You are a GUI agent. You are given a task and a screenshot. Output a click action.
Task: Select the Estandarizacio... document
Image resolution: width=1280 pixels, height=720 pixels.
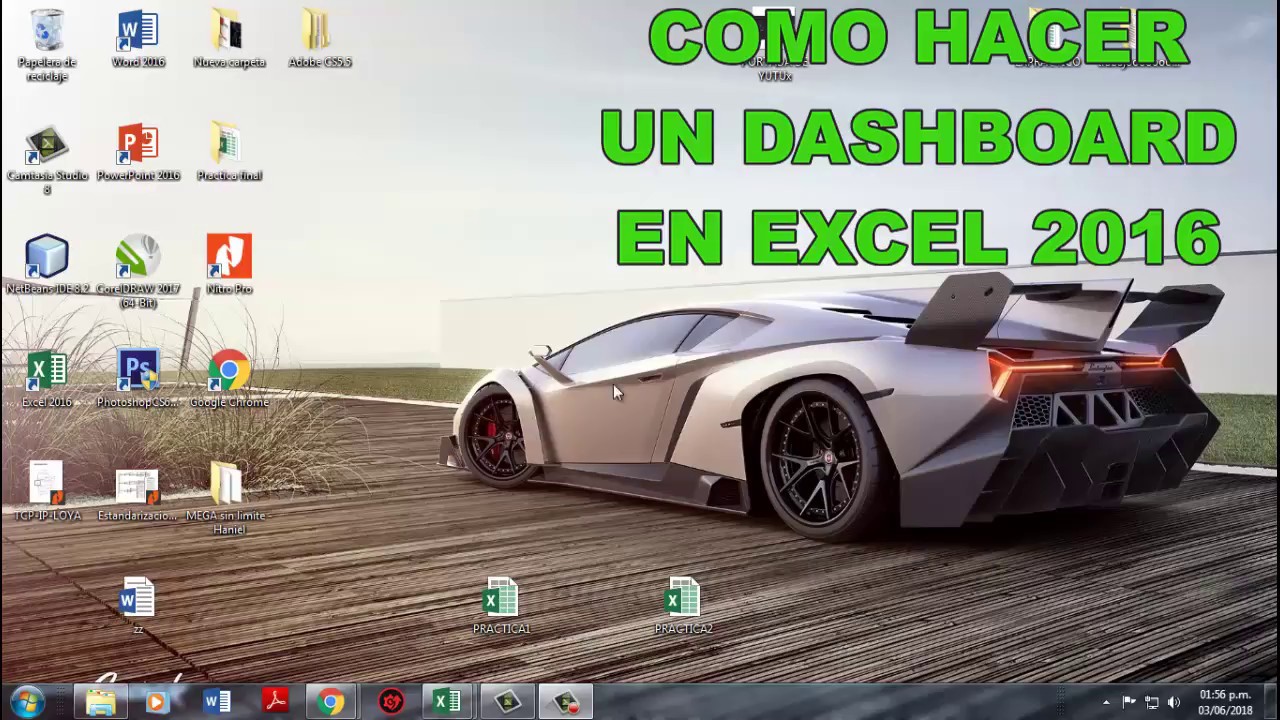click(x=138, y=494)
